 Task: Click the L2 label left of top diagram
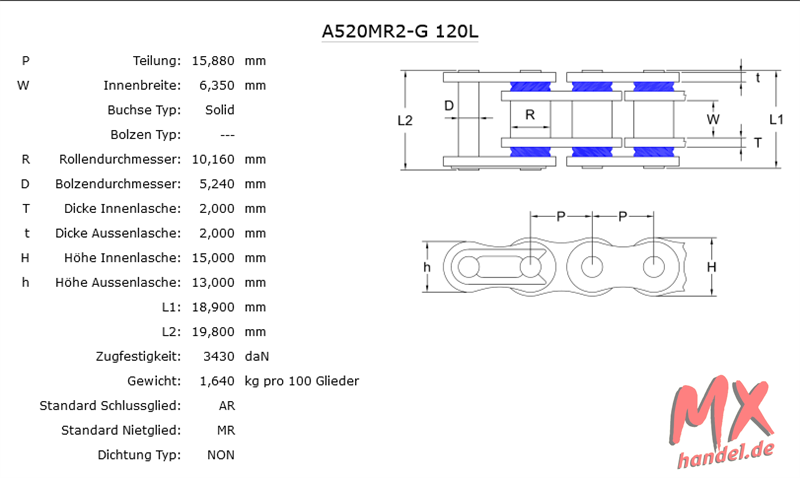[405, 119]
